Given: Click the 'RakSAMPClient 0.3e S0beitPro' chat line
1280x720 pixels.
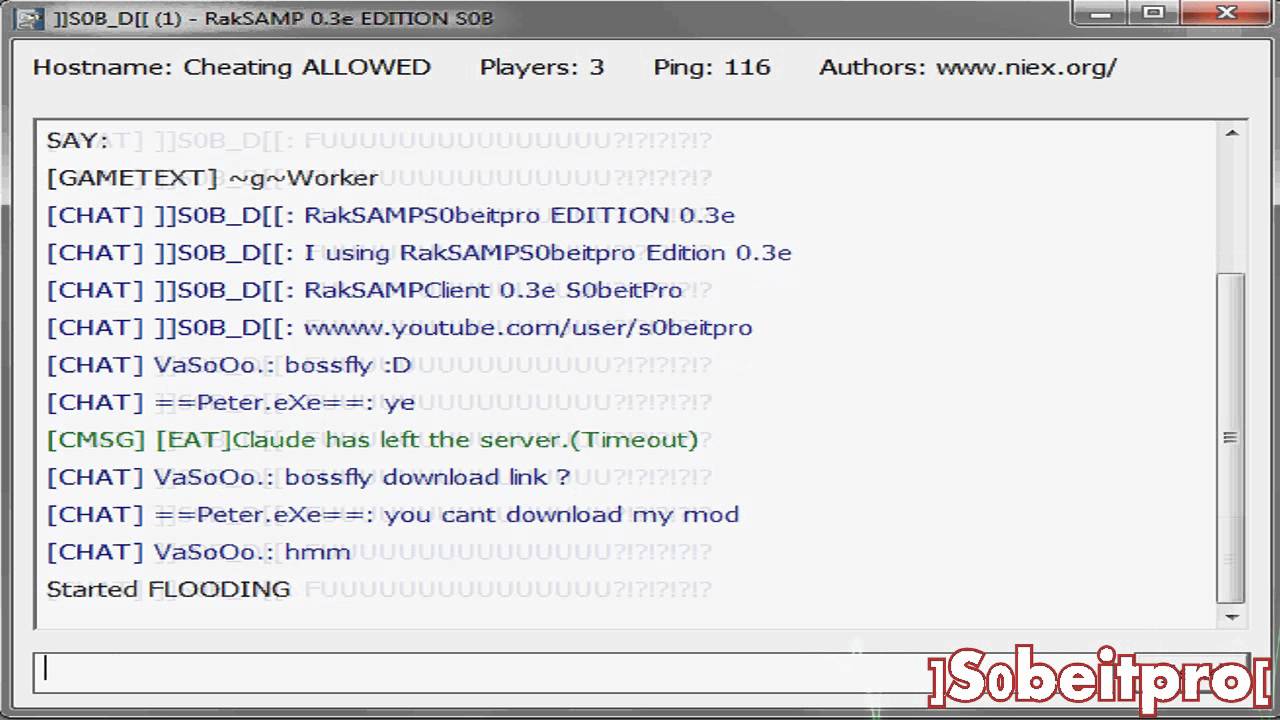Looking at the screenshot, I should coord(364,290).
